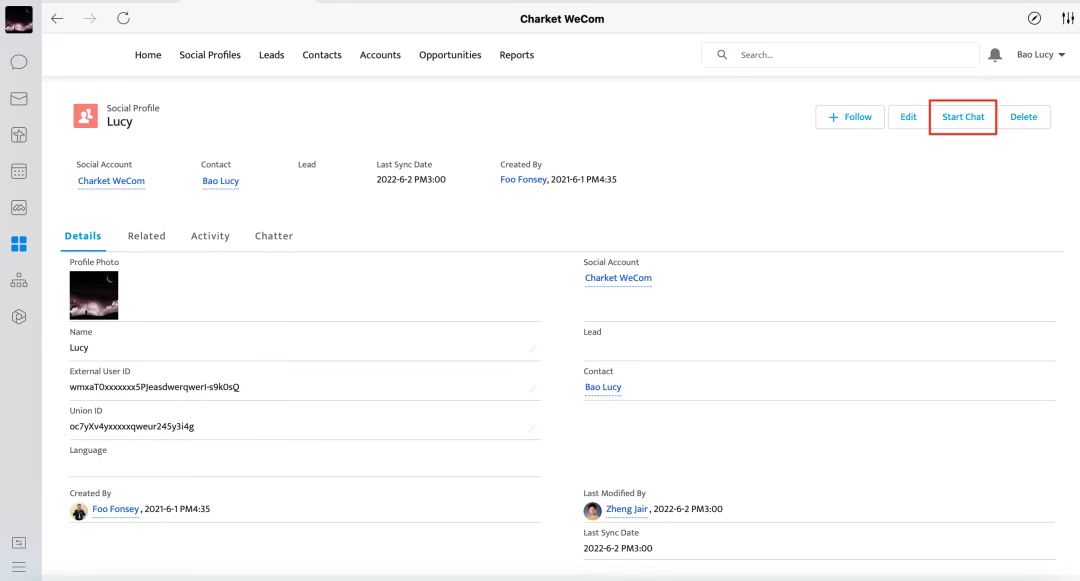The width and height of the screenshot is (1080, 581).
Task: Click the profile photo thumbnail
Action: (94, 295)
